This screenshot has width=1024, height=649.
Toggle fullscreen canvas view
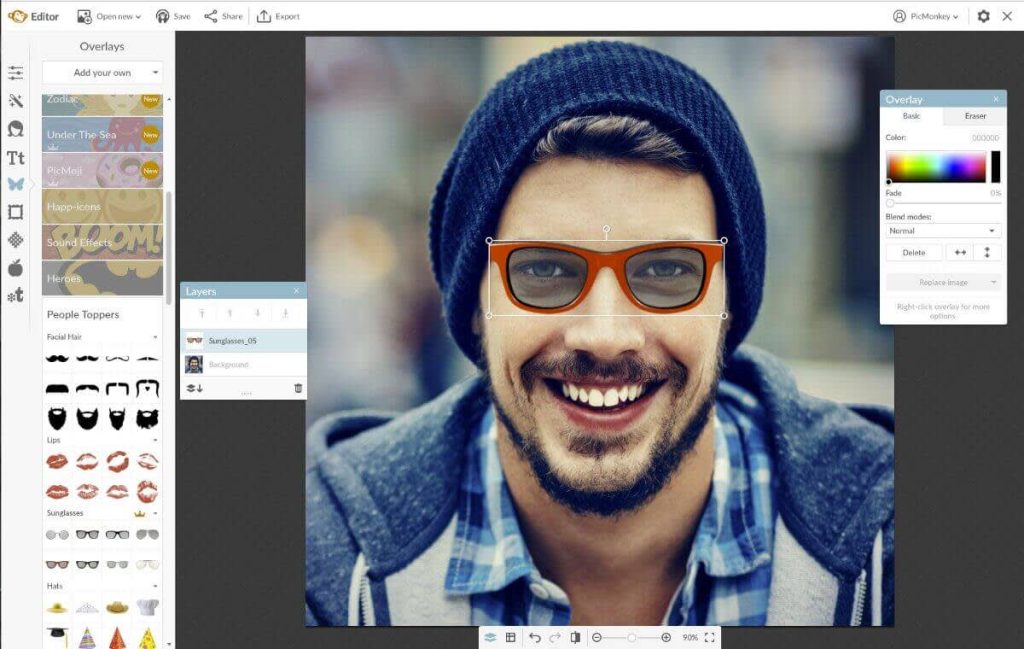(708, 636)
